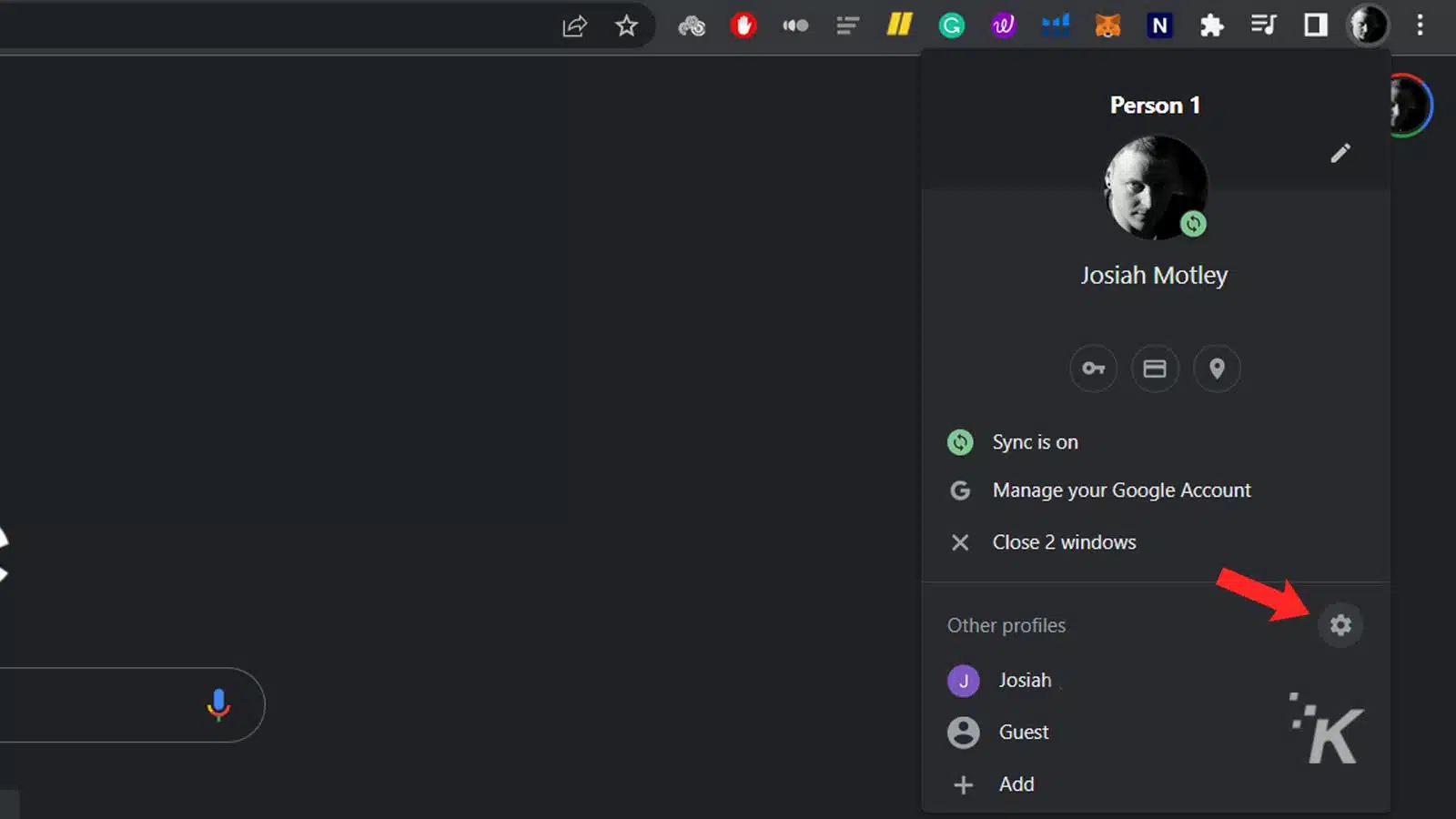
Task: Open the addresses location pin icon
Action: click(x=1217, y=369)
